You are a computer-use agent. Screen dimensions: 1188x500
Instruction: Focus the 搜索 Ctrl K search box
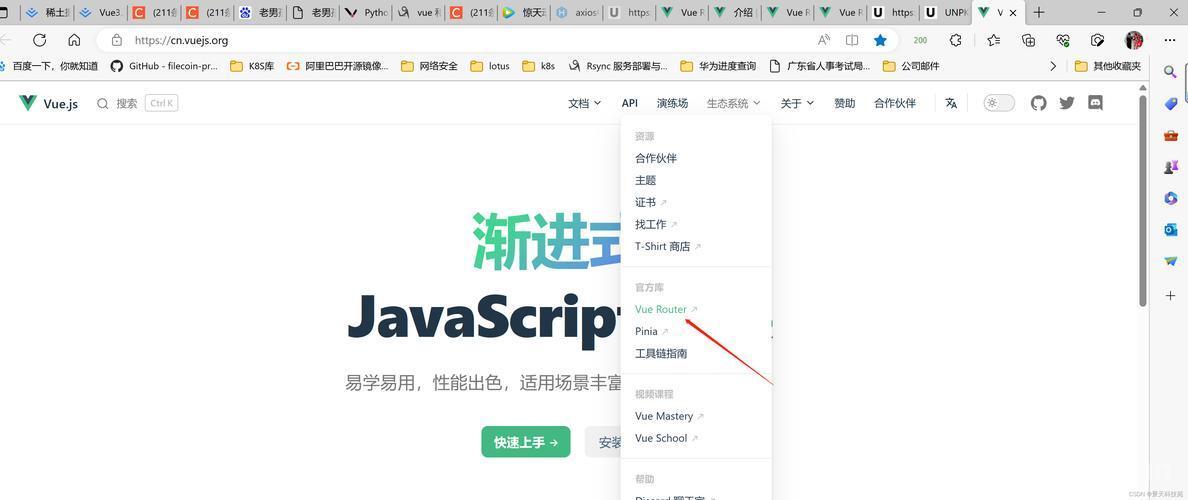pyautogui.click(x=137, y=103)
